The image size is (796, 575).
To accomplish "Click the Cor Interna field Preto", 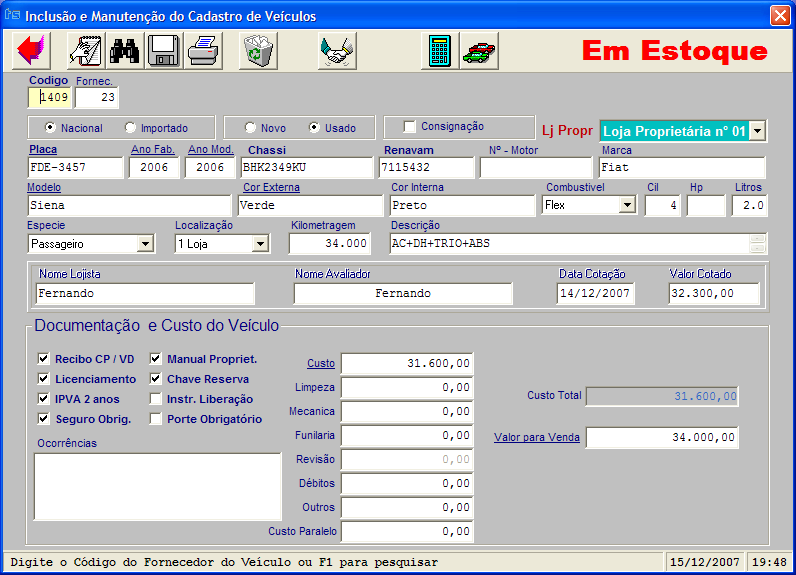I will click(462, 205).
